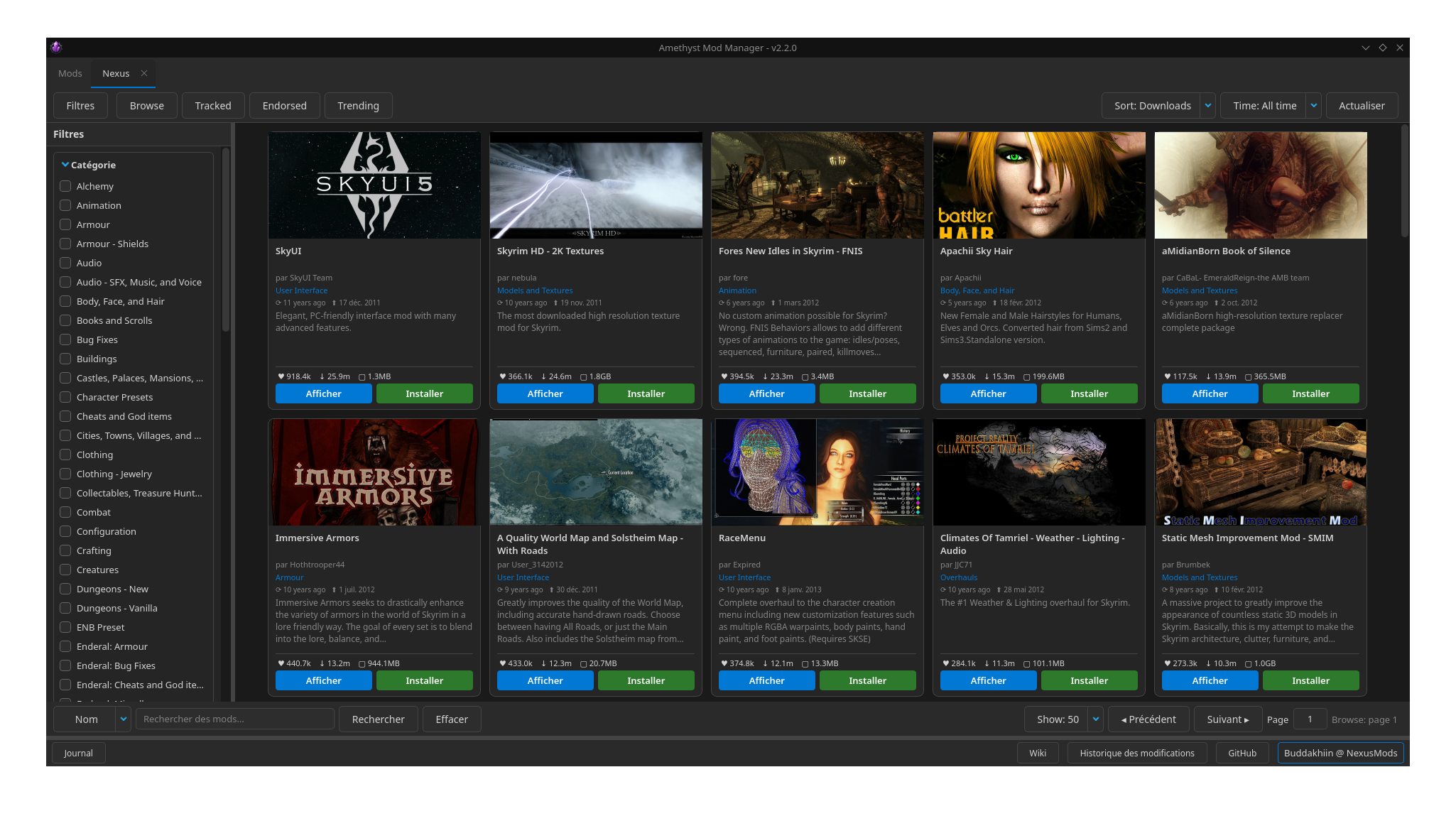This screenshot has width=1456, height=821.
Task: Switch to the Mods tab
Action: 70,73
